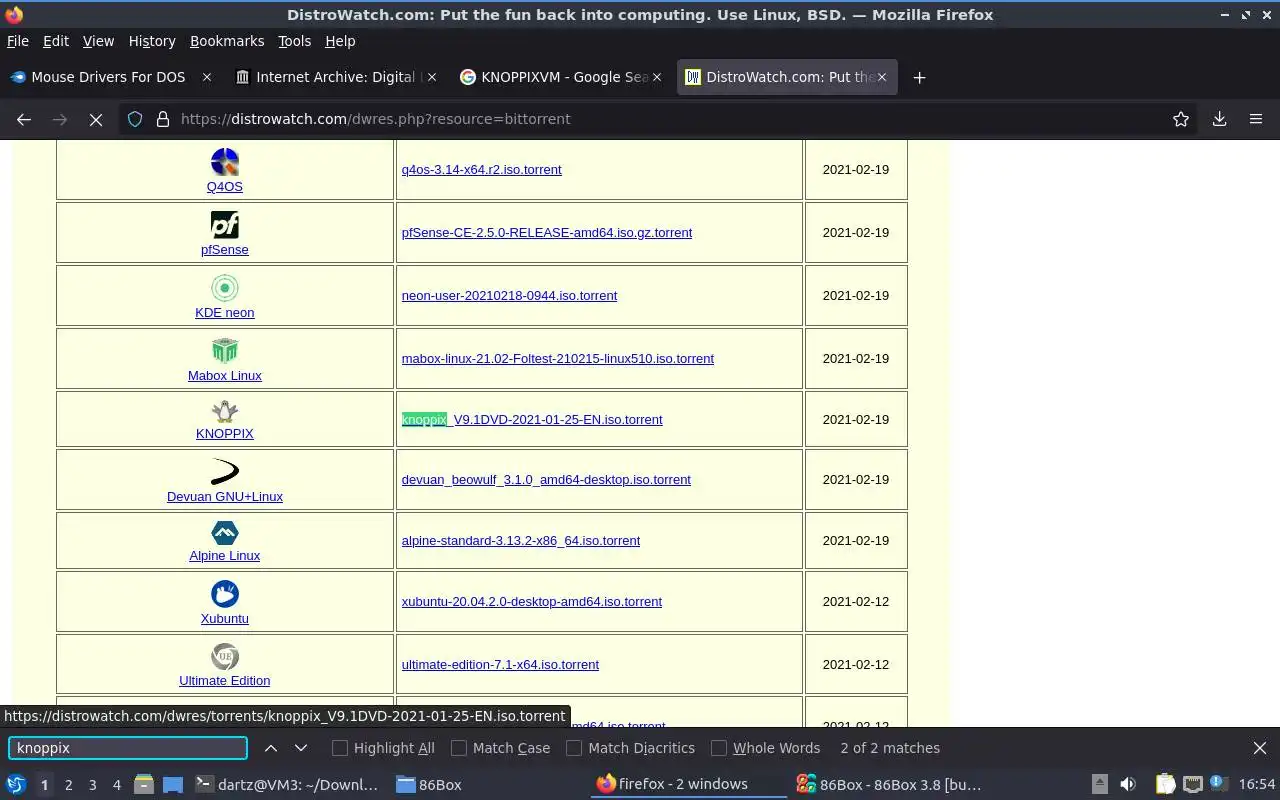
Task: Download q4os-3.14-x64.r2 torrent link
Action: [481, 170]
